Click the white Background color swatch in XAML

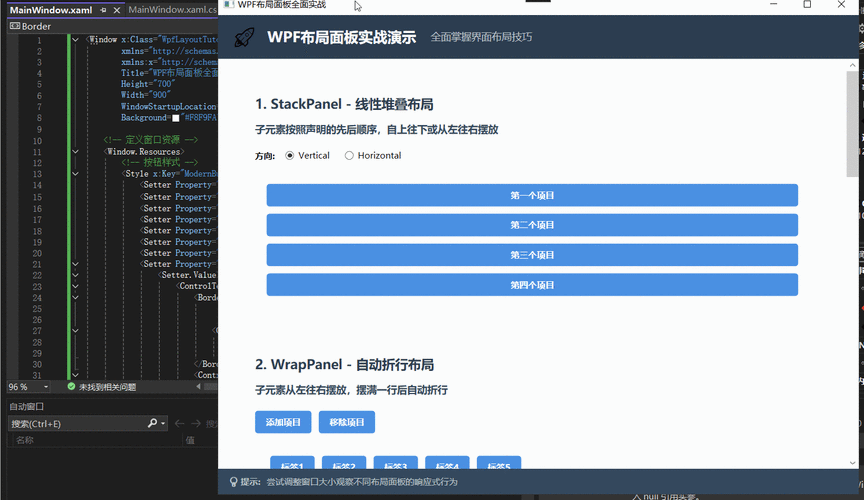pyautogui.click(x=175, y=118)
